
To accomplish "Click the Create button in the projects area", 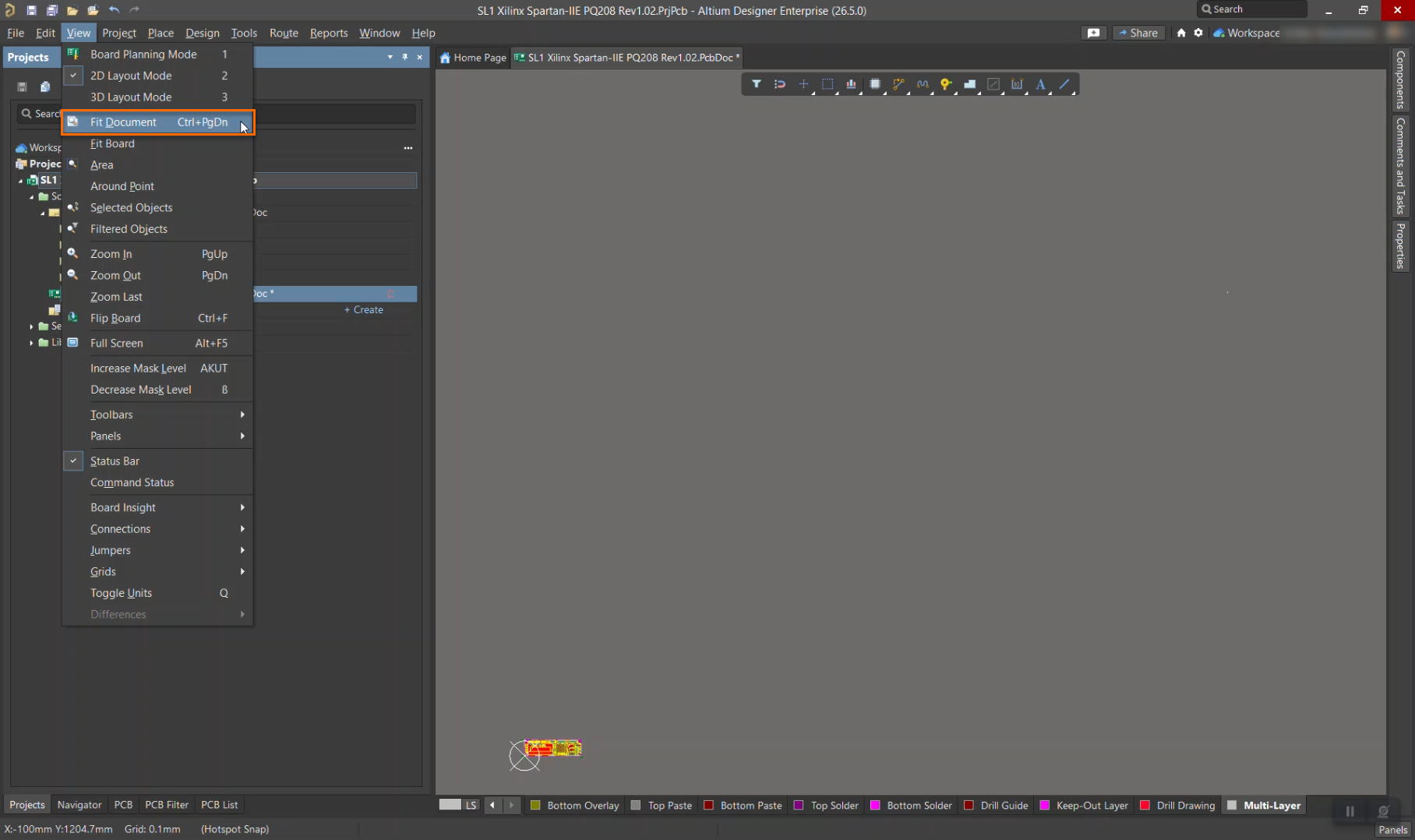I will pos(363,309).
